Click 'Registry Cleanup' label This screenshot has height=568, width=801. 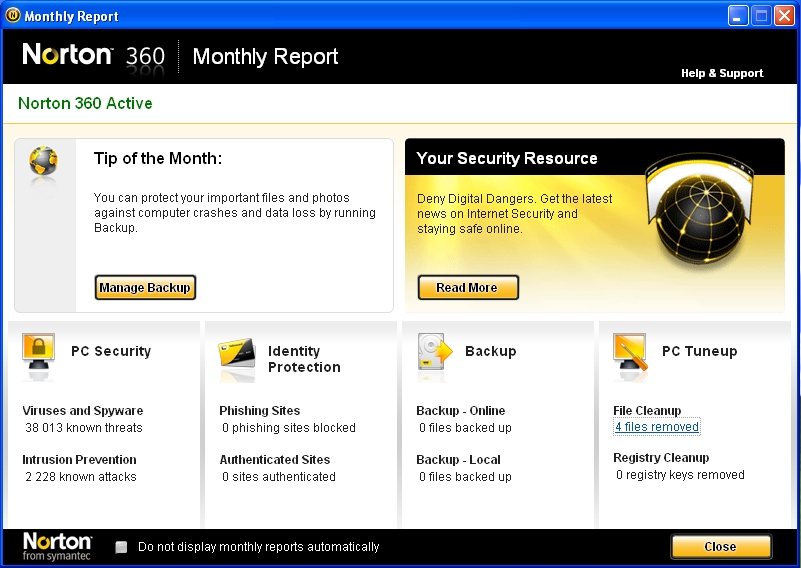(x=661, y=458)
